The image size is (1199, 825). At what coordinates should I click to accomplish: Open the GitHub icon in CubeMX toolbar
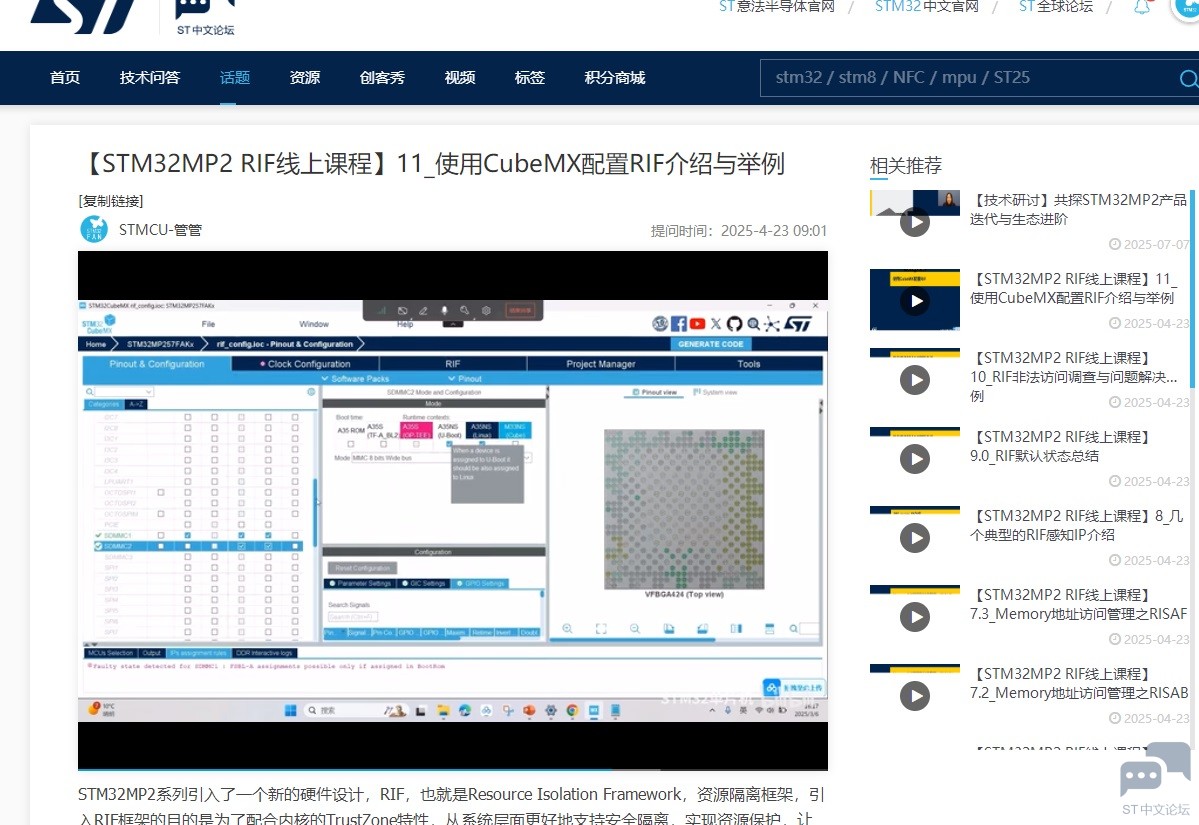[734, 324]
